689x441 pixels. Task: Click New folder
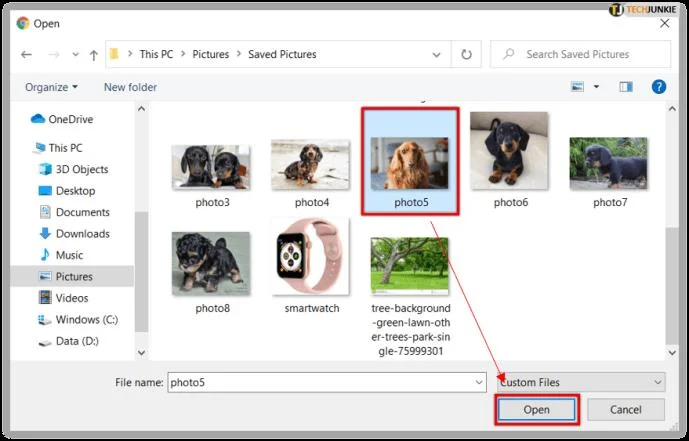click(130, 87)
